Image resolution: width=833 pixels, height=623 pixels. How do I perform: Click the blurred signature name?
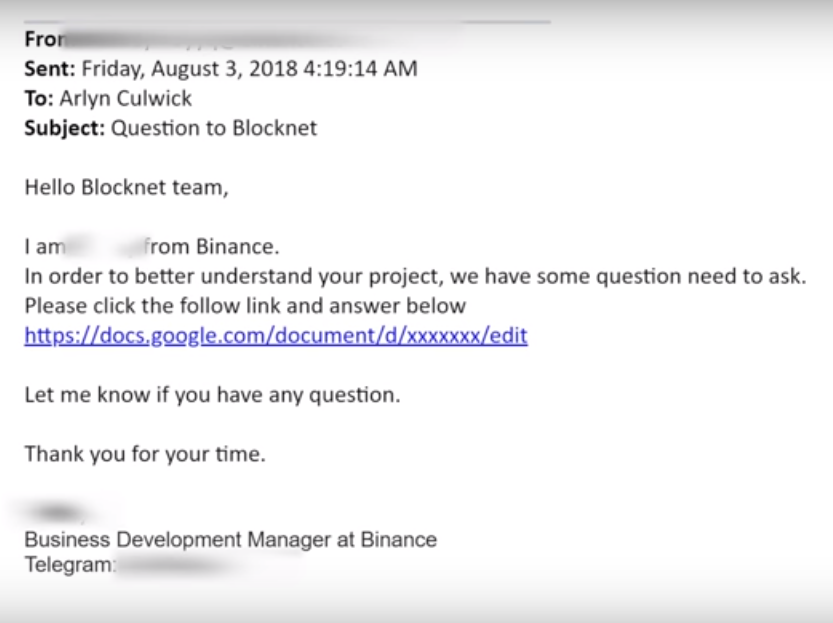click(57, 513)
